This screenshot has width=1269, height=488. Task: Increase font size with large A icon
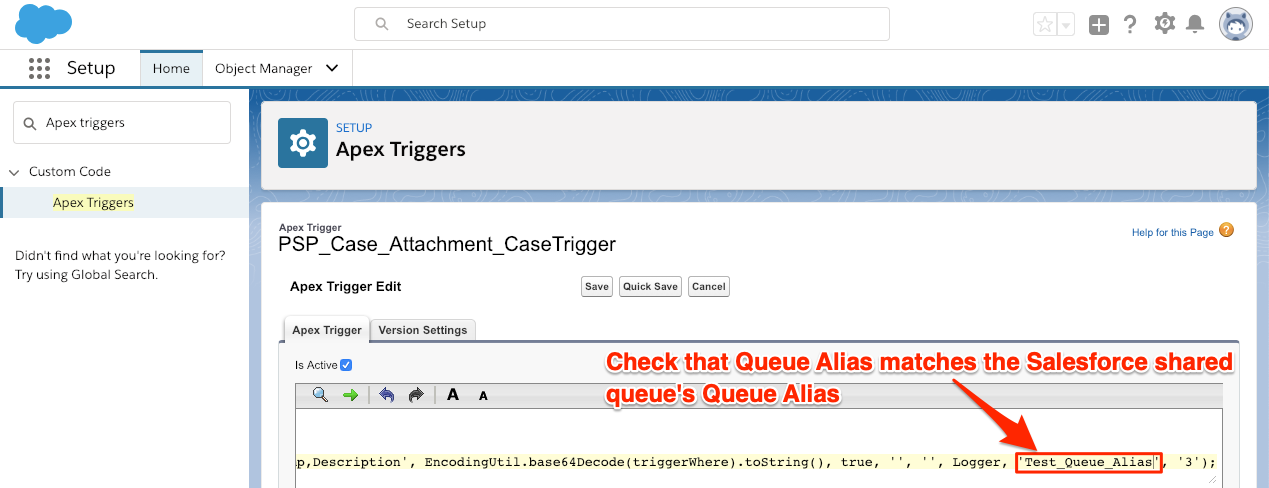click(453, 394)
